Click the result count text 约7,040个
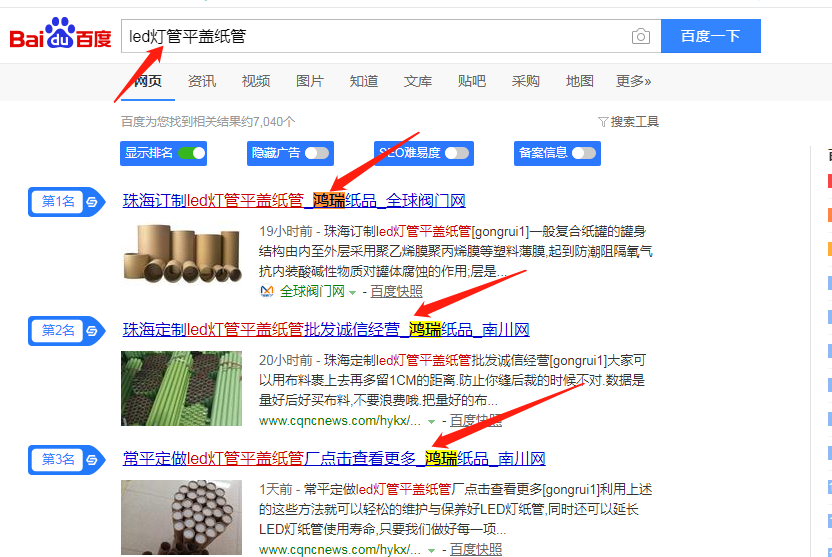832x557 pixels. tap(267, 122)
